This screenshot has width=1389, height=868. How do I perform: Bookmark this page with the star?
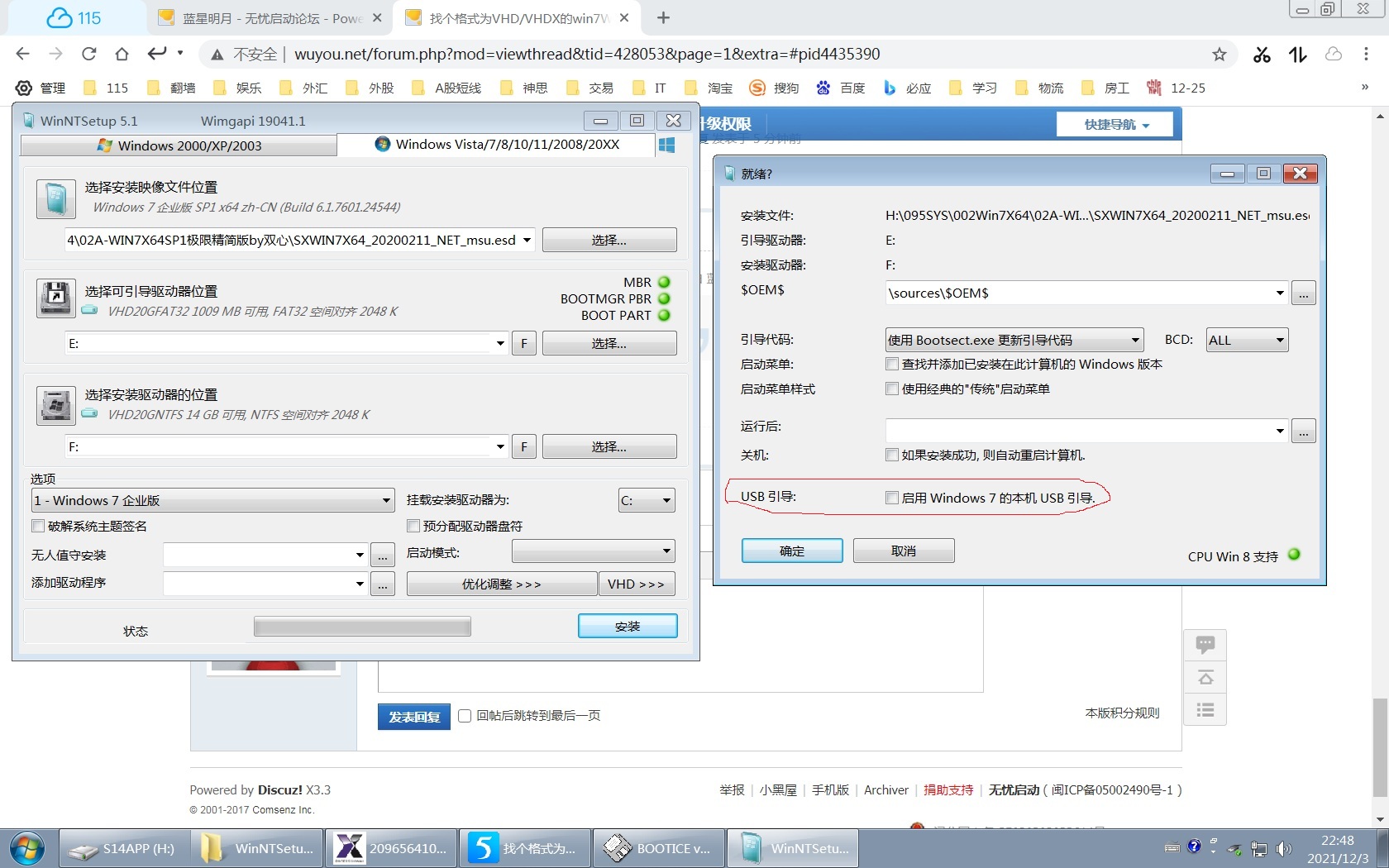(1220, 55)
